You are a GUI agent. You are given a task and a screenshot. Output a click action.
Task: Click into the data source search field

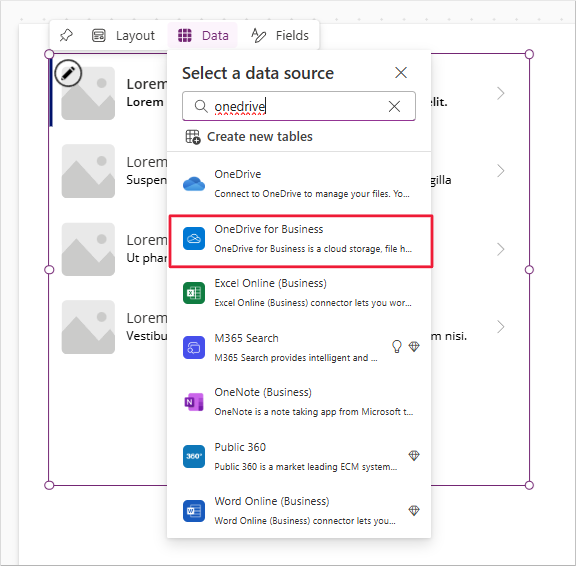[299, 106]
